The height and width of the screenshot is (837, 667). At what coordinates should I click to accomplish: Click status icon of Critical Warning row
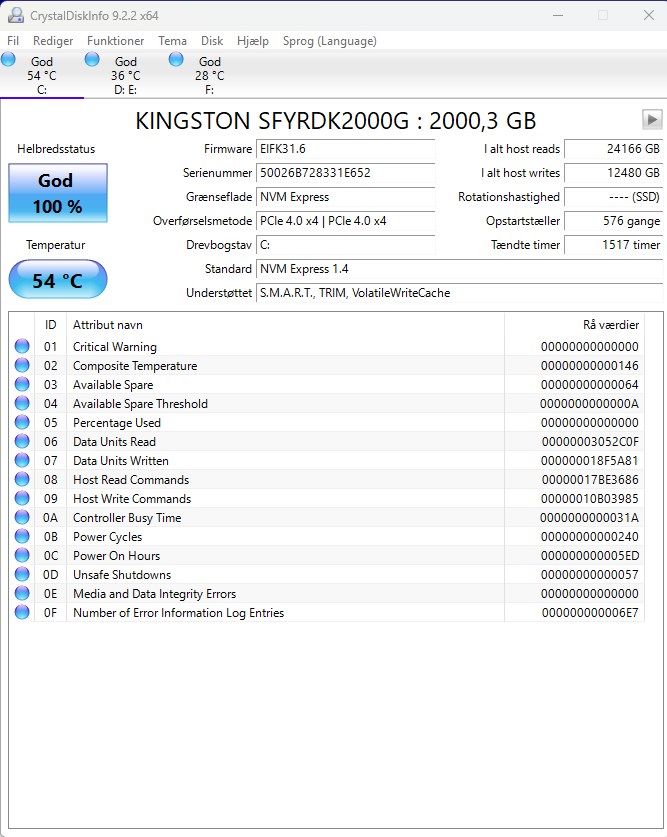[22, 346]
